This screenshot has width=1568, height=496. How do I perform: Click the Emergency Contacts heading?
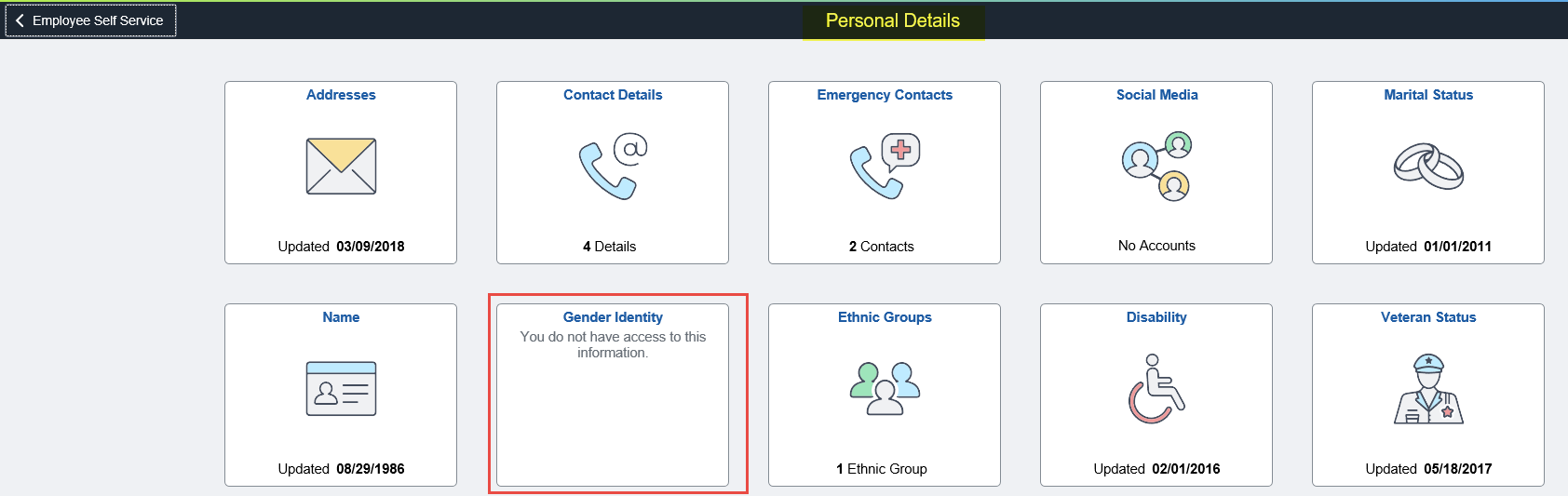coord(885,95)
